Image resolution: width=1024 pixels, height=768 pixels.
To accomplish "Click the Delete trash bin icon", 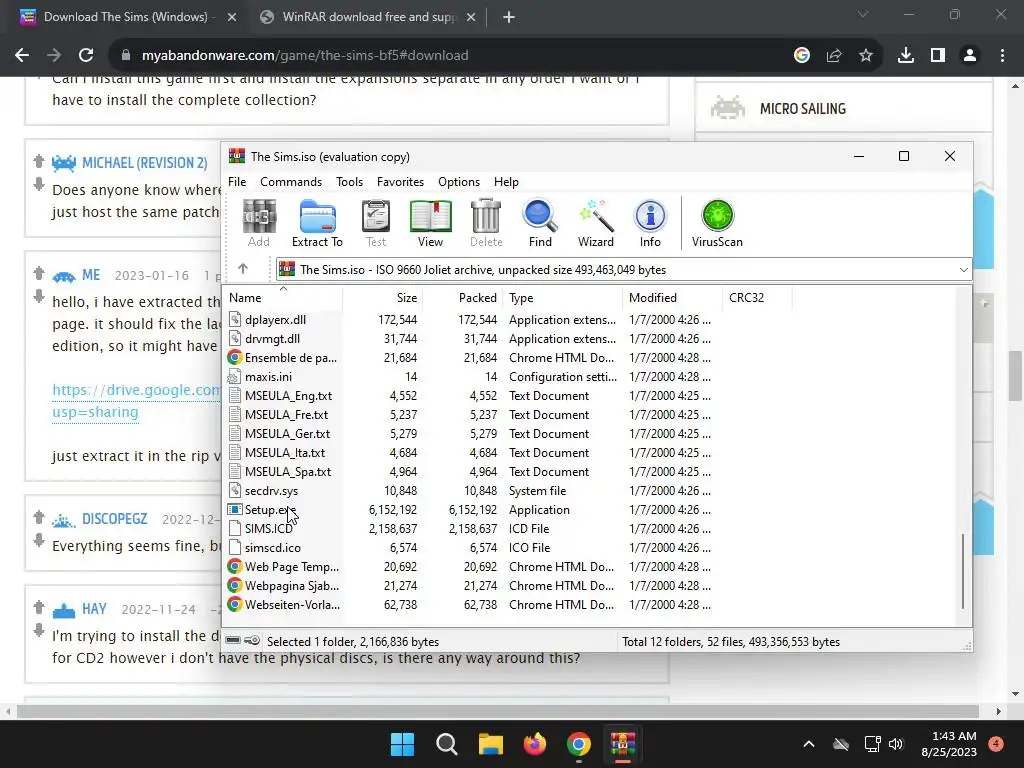I will click(486, 223).
